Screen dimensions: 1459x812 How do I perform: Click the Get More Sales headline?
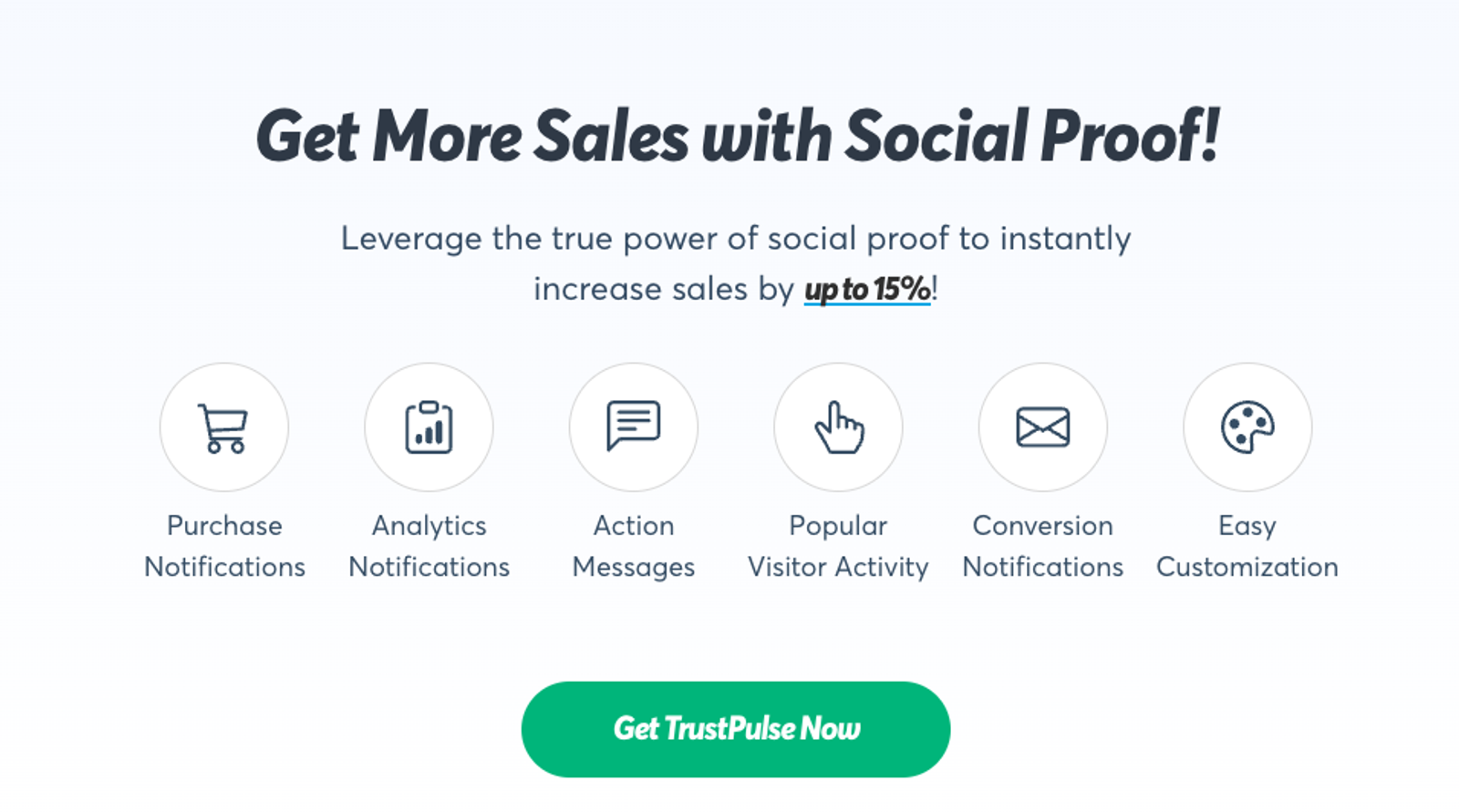click(x=737, y=135)
